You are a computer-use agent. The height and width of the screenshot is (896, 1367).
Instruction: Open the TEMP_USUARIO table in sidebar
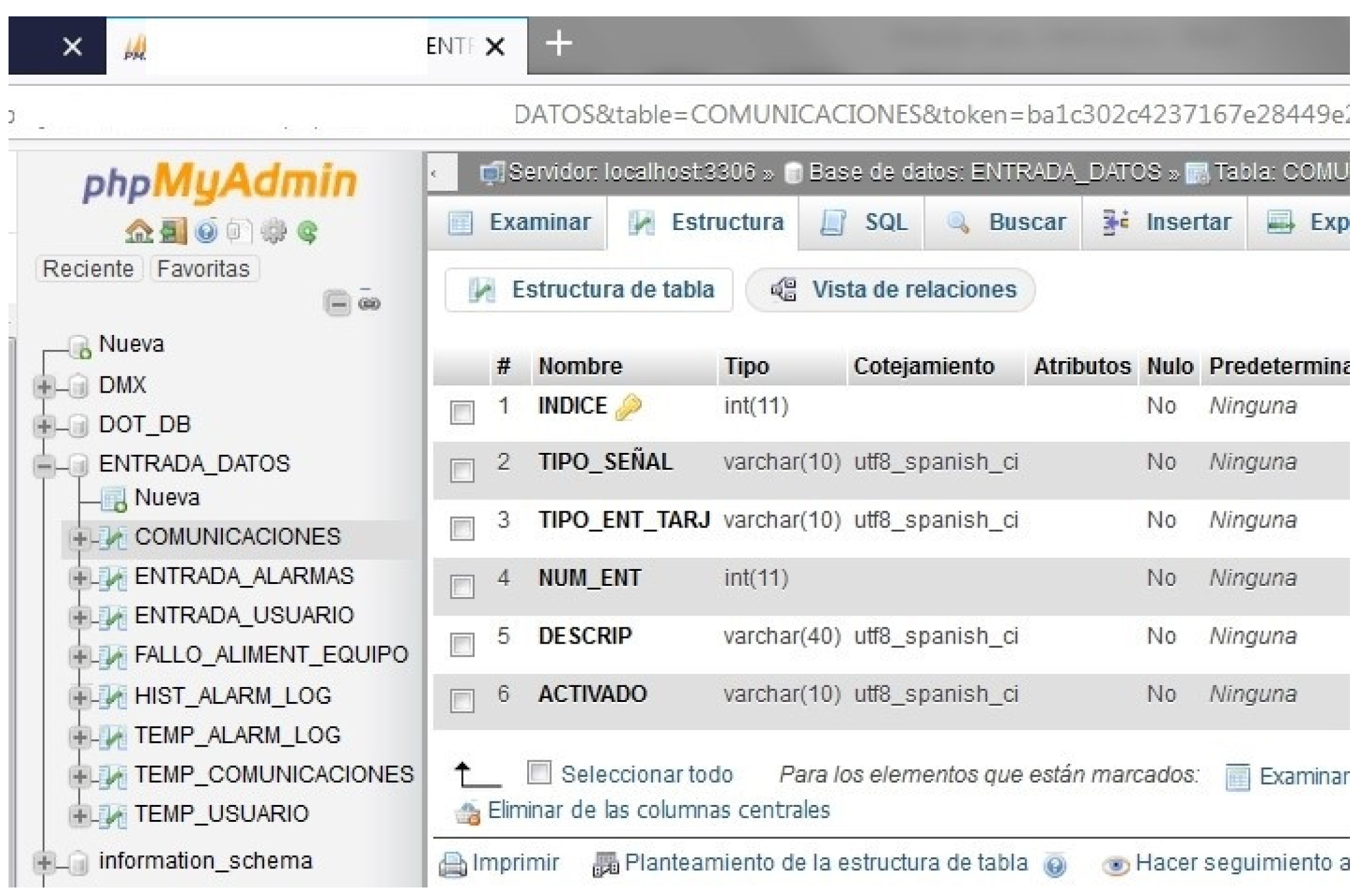pyautogui.click(x=221, y=814)
